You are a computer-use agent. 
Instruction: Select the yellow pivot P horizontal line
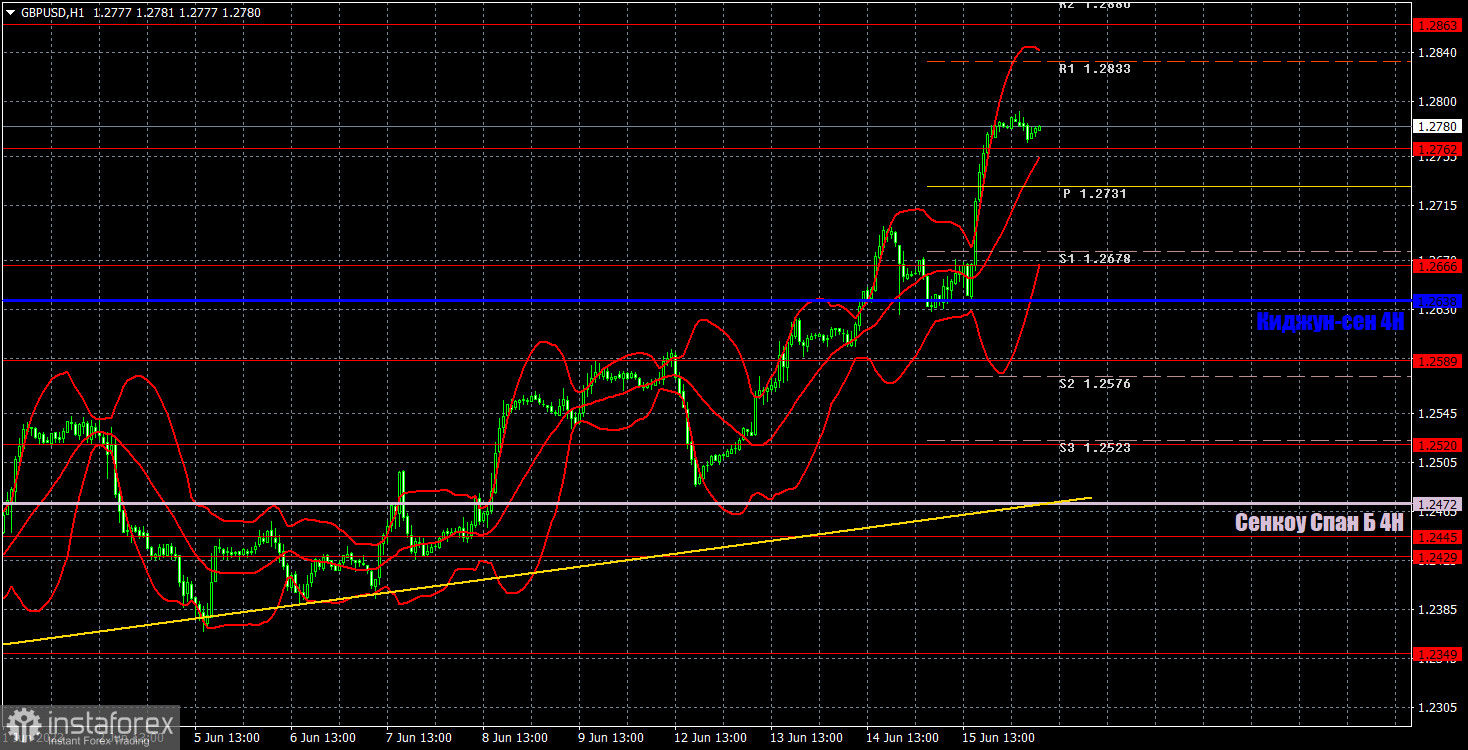tap(1168, 187)
